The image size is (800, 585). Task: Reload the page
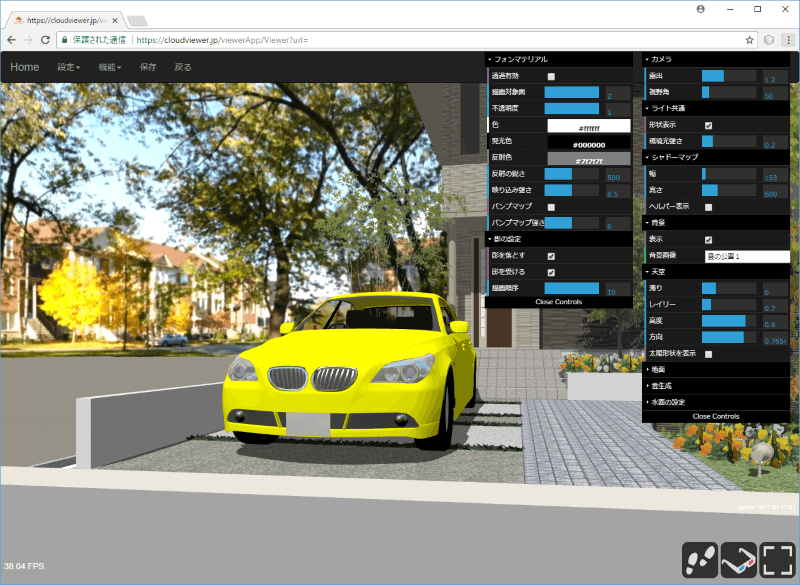pyautogui.click(x=45, y=40)
